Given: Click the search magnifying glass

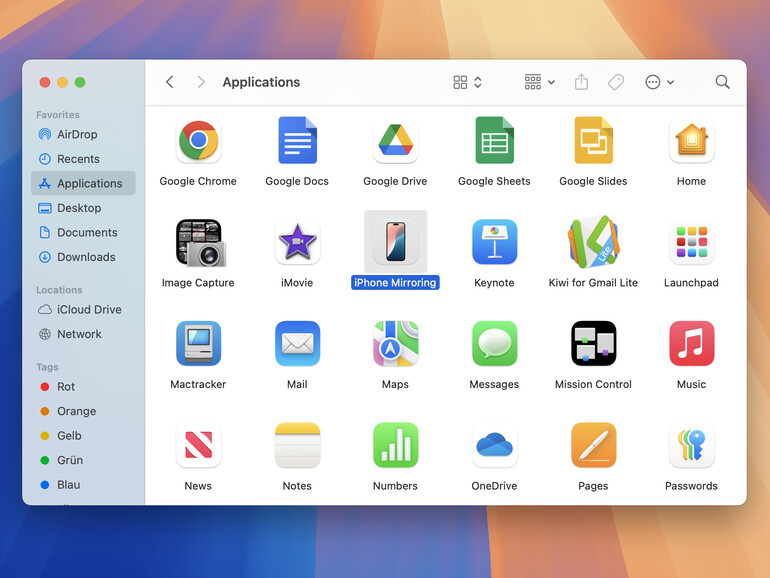Looking at the screenshot, I should (722, 82).
